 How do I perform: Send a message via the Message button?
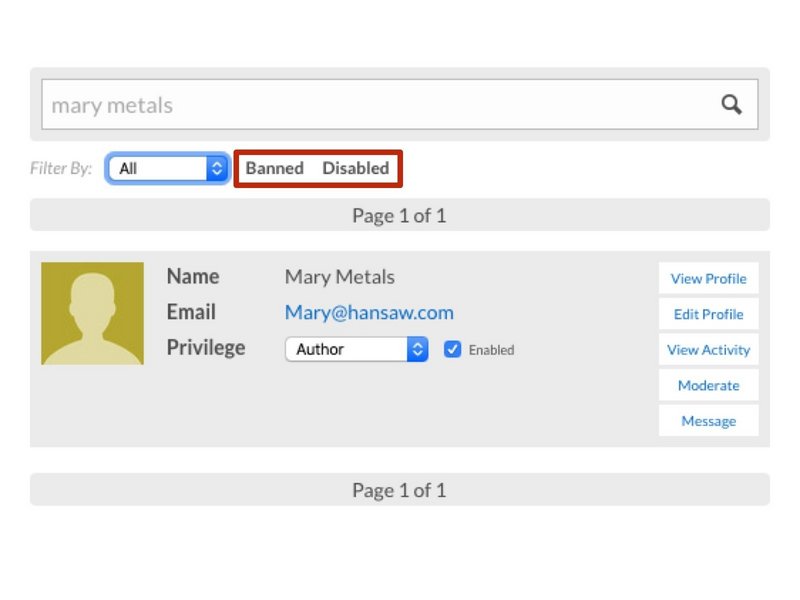tap(708, 421)
